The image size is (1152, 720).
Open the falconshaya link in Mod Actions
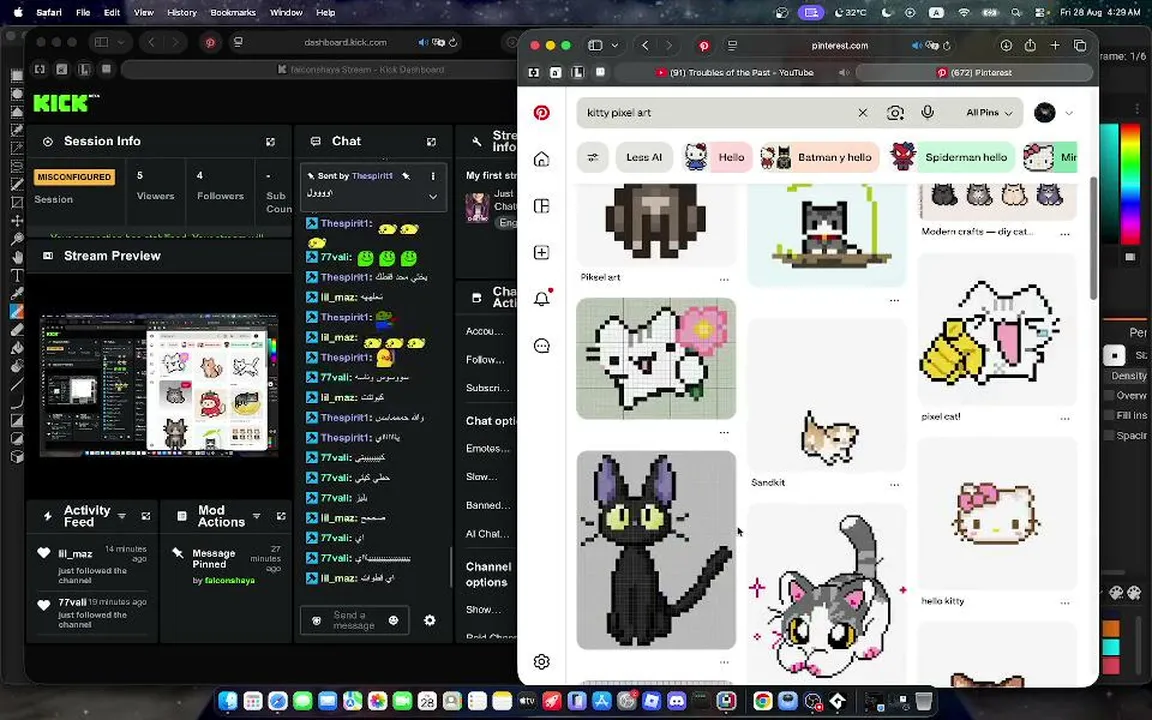(229, 580)
